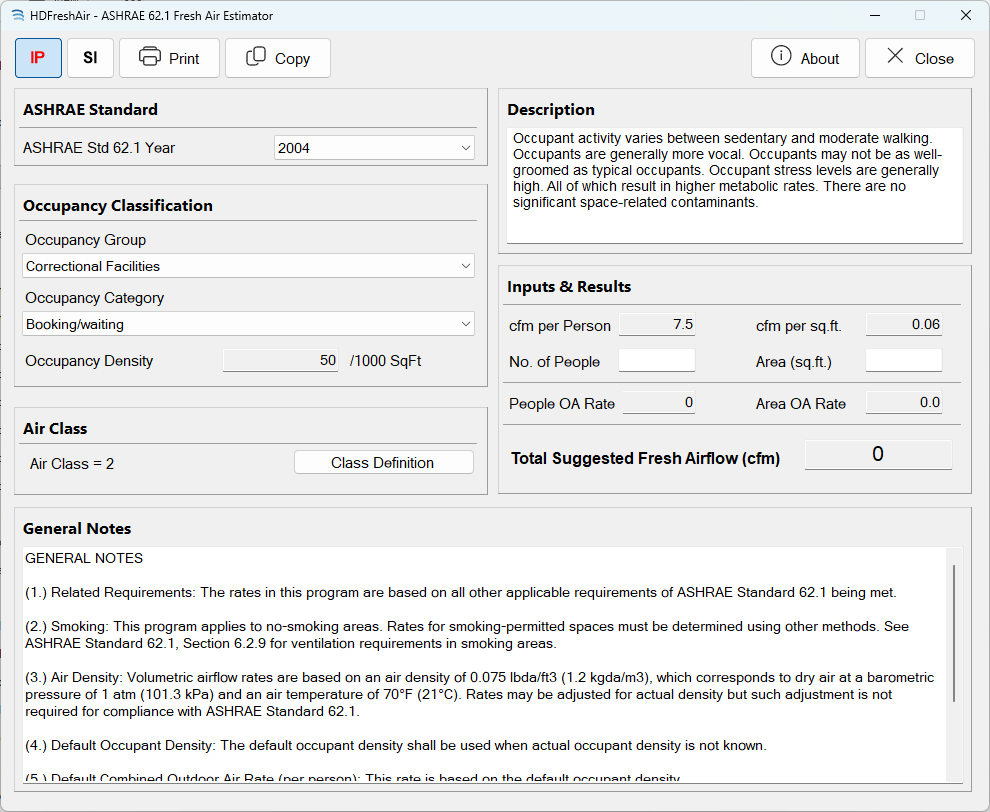Screen dimensions: 990x812
Task: Click the "(1.) Related Requirements" note
Action: (x=461, y=592)
